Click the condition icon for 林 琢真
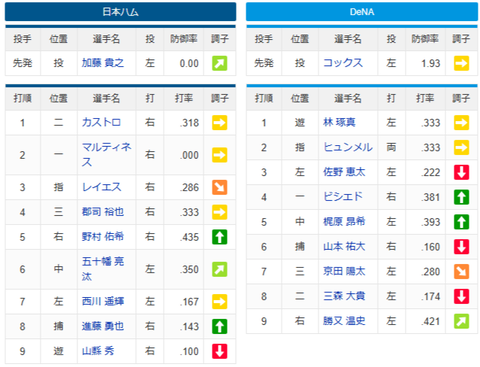Viewport: 480px width, 367px height. click(461, 123)
